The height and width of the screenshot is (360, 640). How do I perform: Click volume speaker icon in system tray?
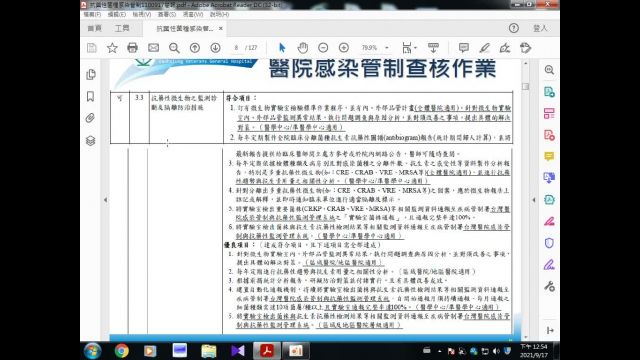[496, 351]
